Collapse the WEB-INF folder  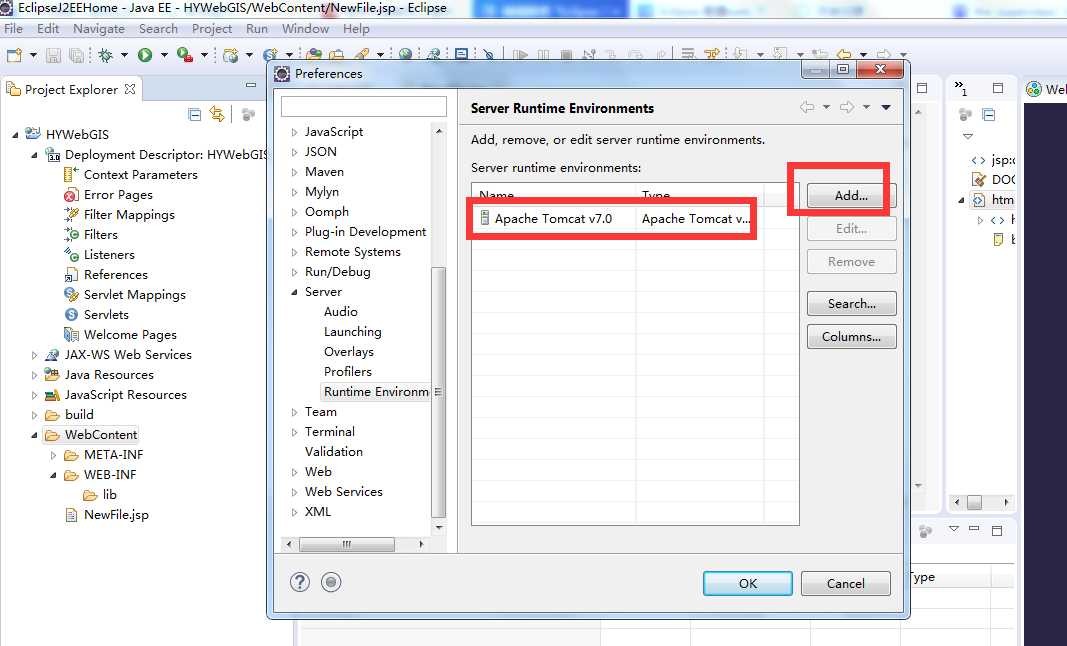click(x=53, y=475)
